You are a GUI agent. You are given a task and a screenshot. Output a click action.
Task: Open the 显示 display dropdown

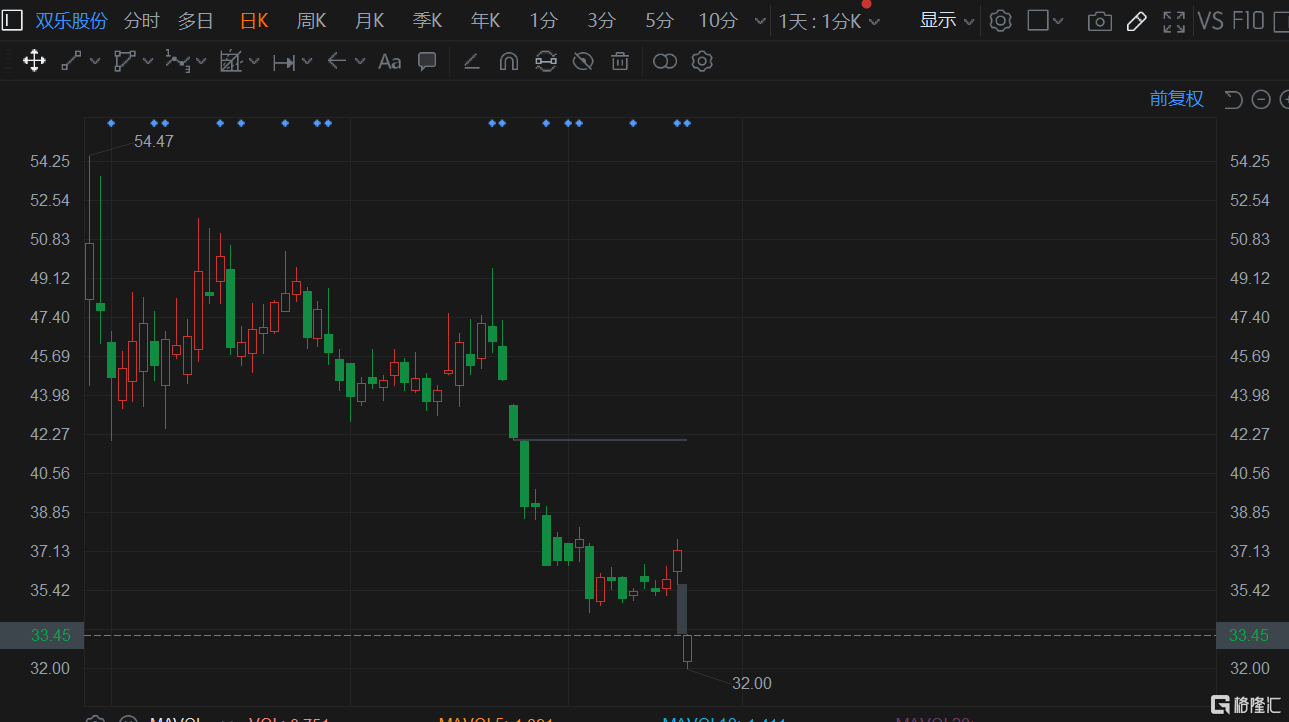pos(947,21)
